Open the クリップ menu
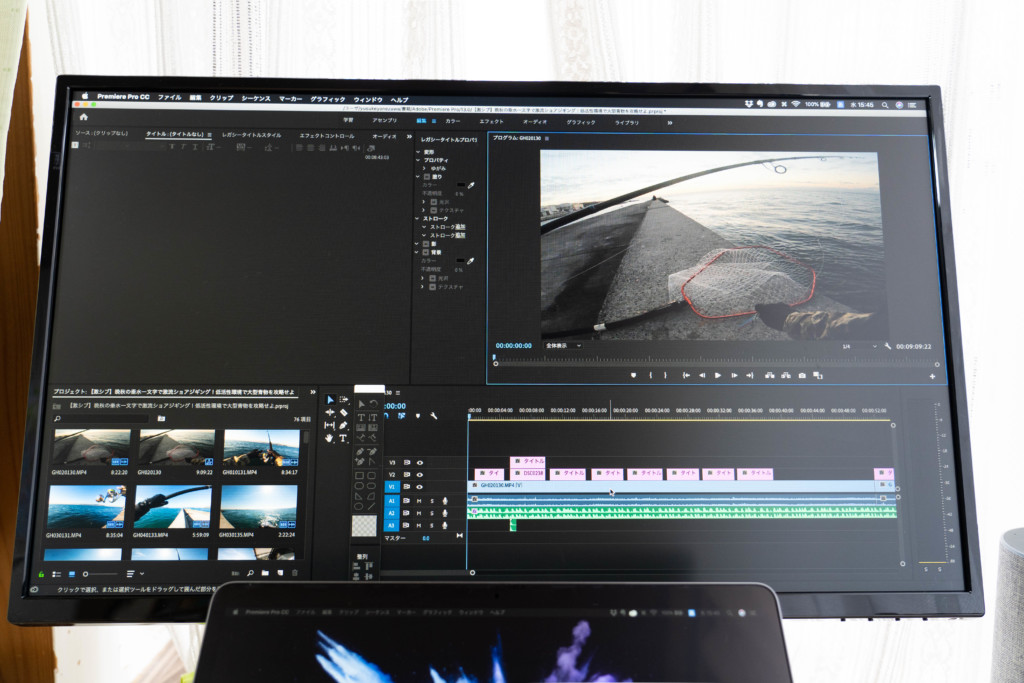 pos(221,97)
